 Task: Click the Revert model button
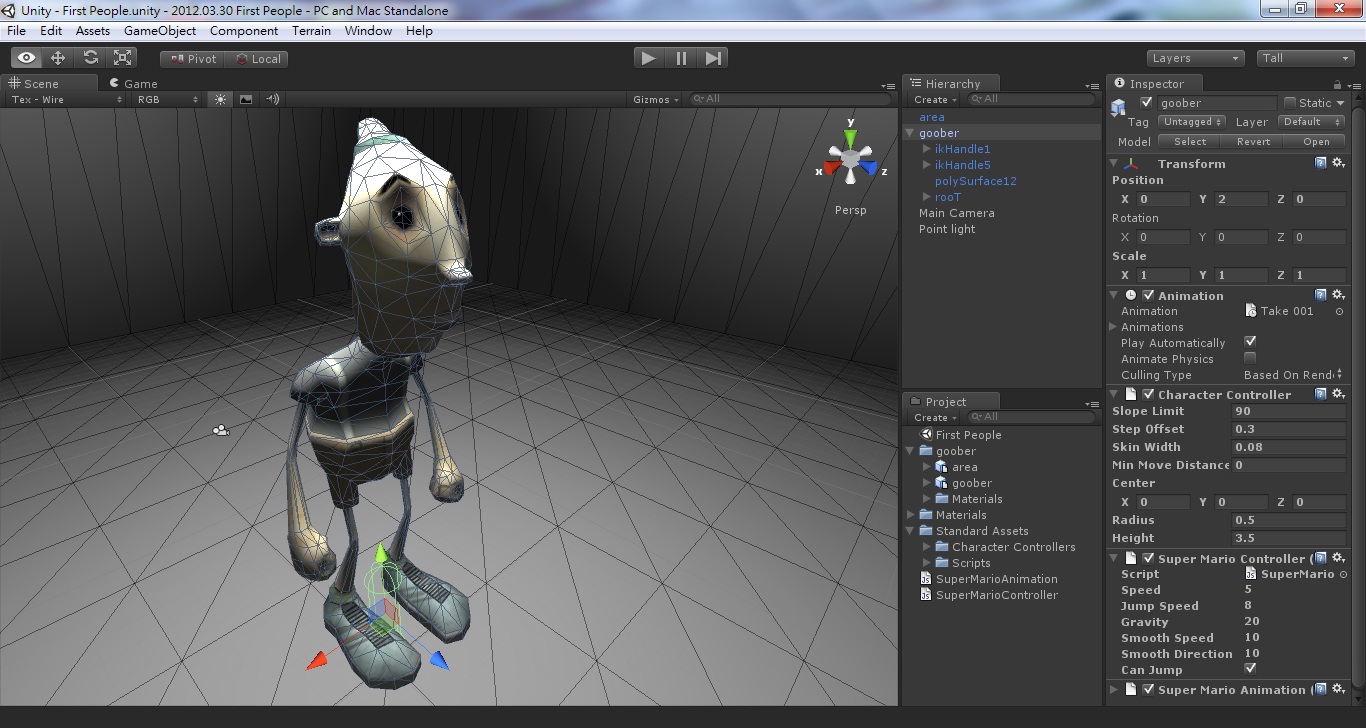1253,142
